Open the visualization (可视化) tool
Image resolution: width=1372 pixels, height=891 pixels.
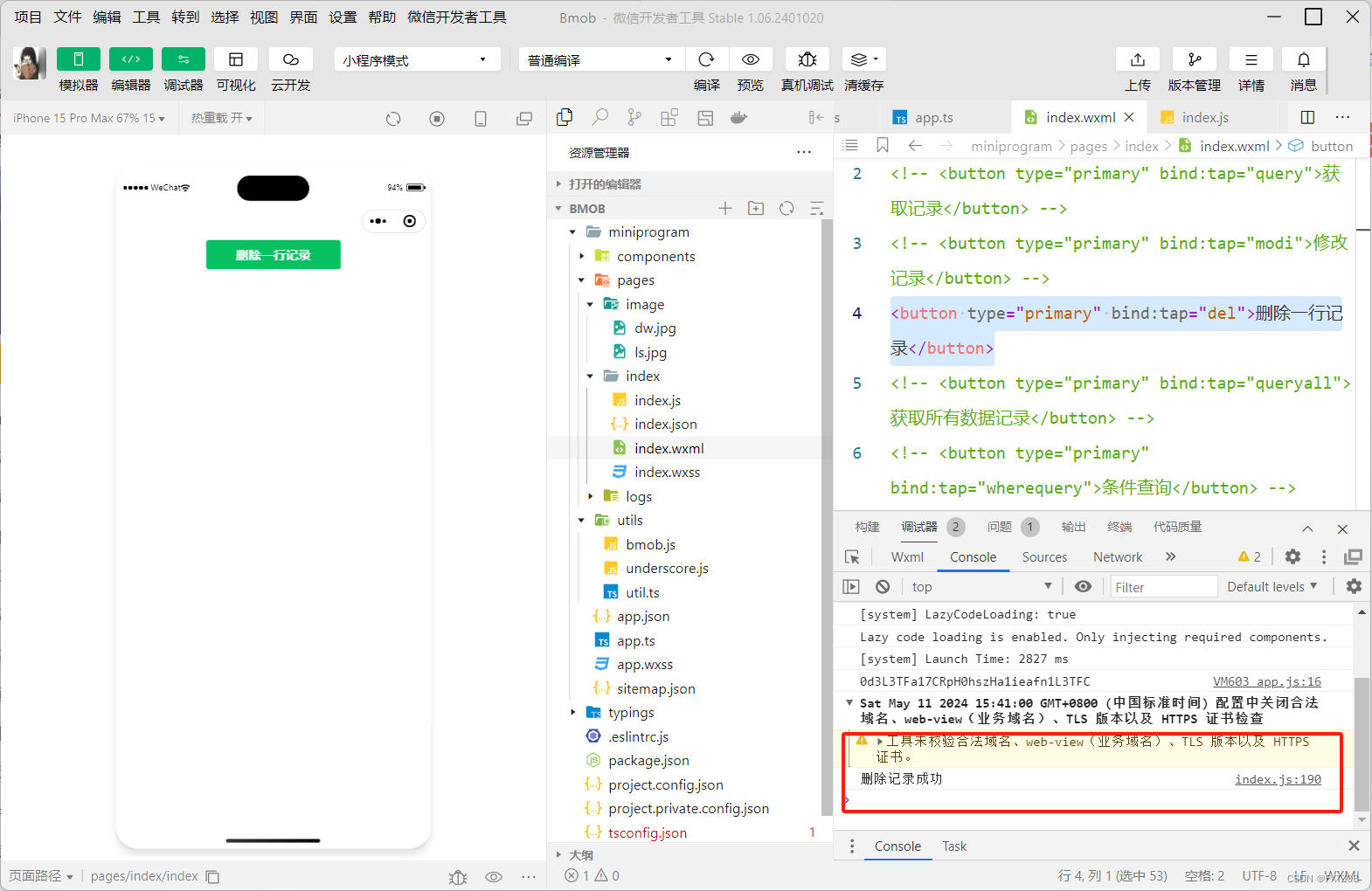[x=236, y=59]
